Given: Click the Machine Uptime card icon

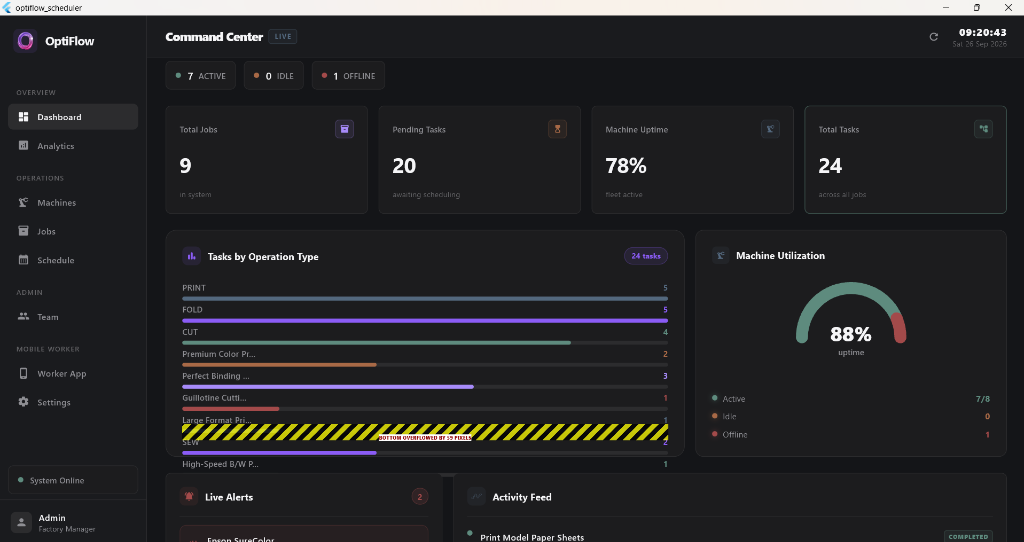Looking at the screenshot, I should coord(770,129).
